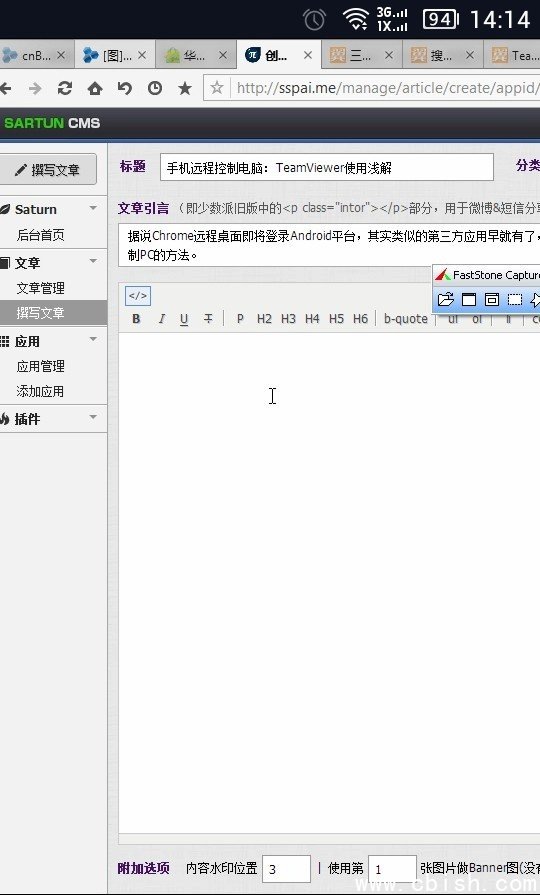Close the 华... browser tab
Viewport: 540px width, 895px height.
[x=223, y=55]
